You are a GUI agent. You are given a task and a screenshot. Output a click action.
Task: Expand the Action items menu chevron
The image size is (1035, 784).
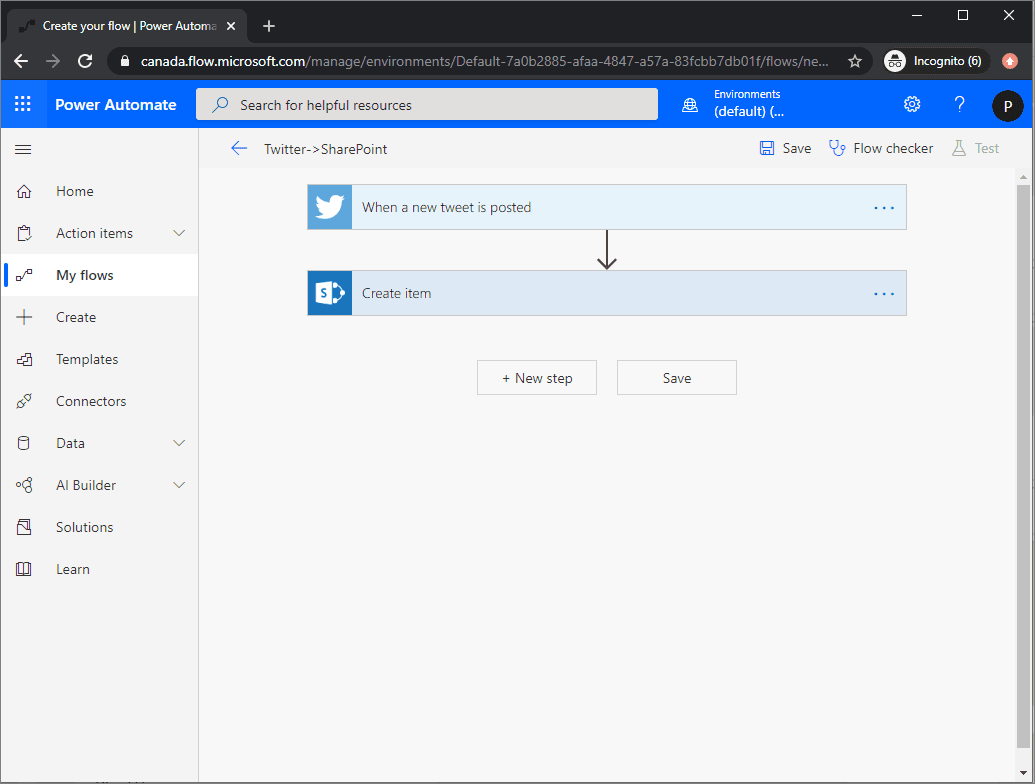pyautogui.click(x=180, y=233)
